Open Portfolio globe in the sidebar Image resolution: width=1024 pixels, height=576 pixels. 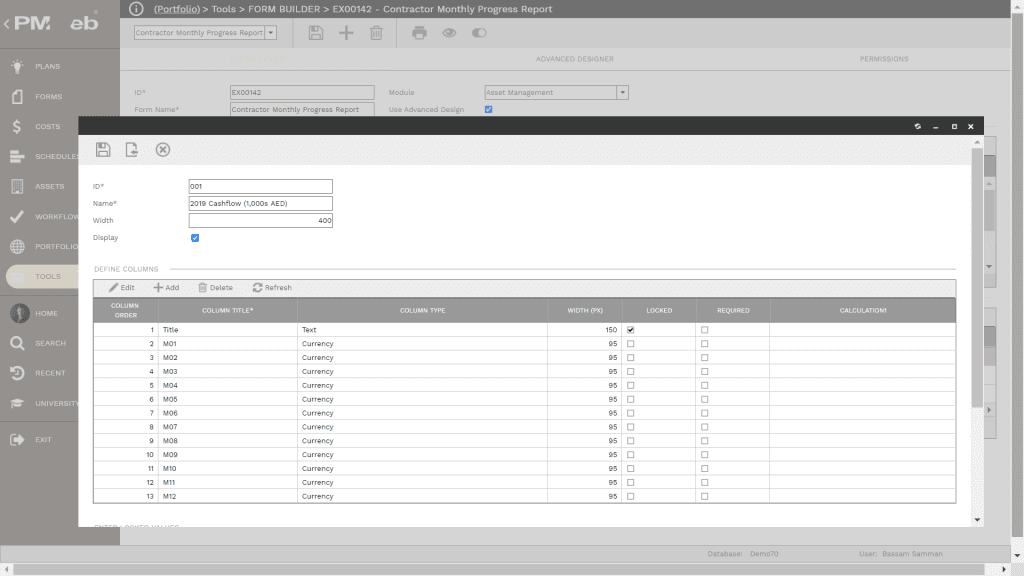pos(18,246)
